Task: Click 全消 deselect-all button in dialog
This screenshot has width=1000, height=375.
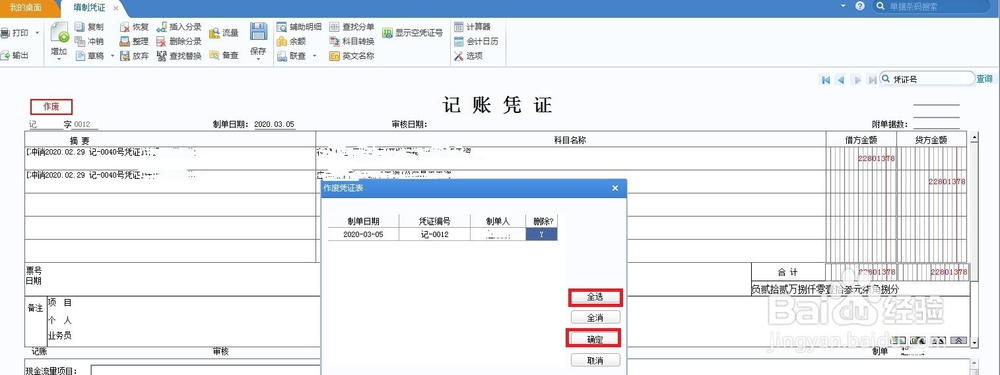Action: click(x=594, y=317)
